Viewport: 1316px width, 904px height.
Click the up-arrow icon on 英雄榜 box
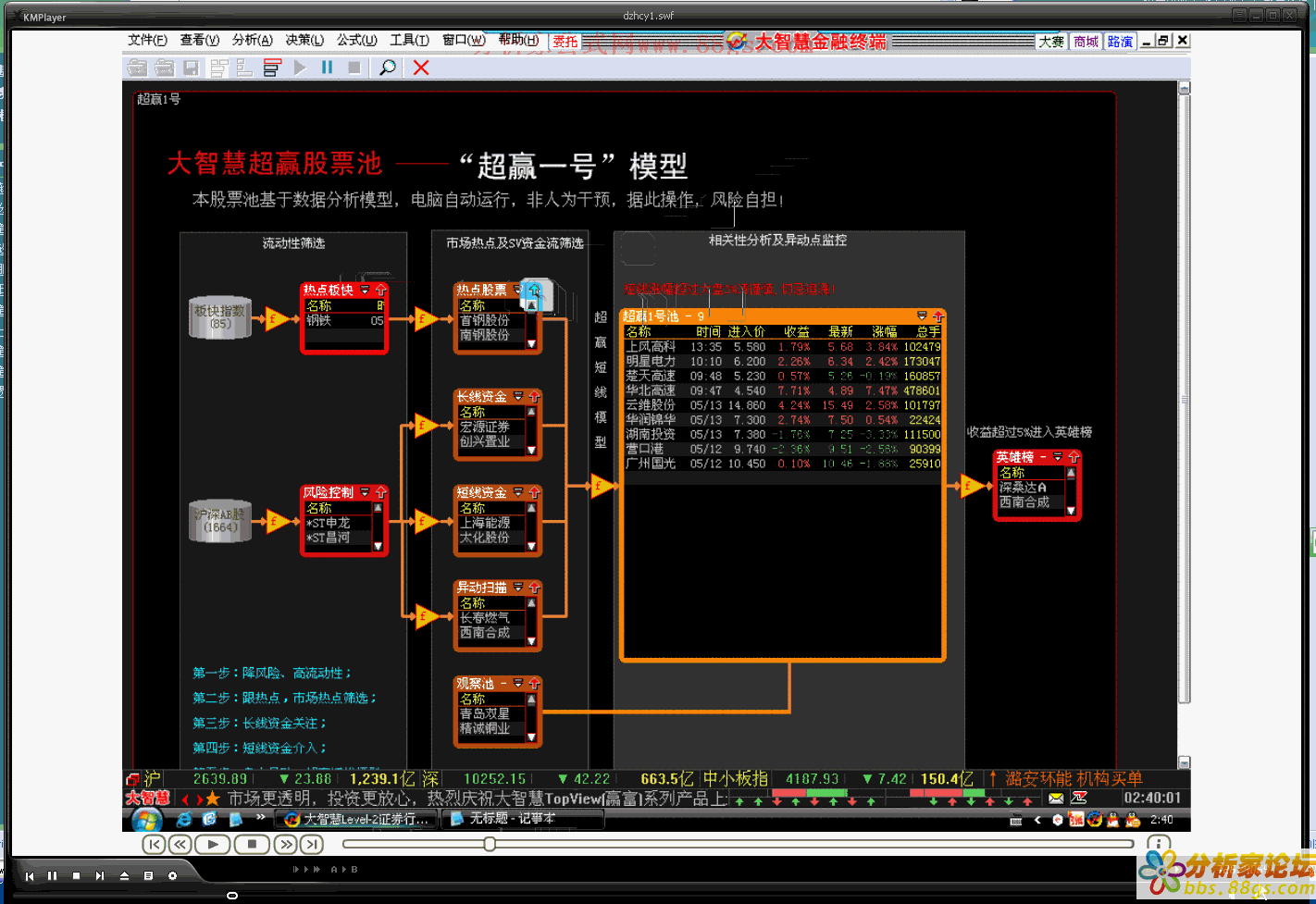click(1074, 457)
